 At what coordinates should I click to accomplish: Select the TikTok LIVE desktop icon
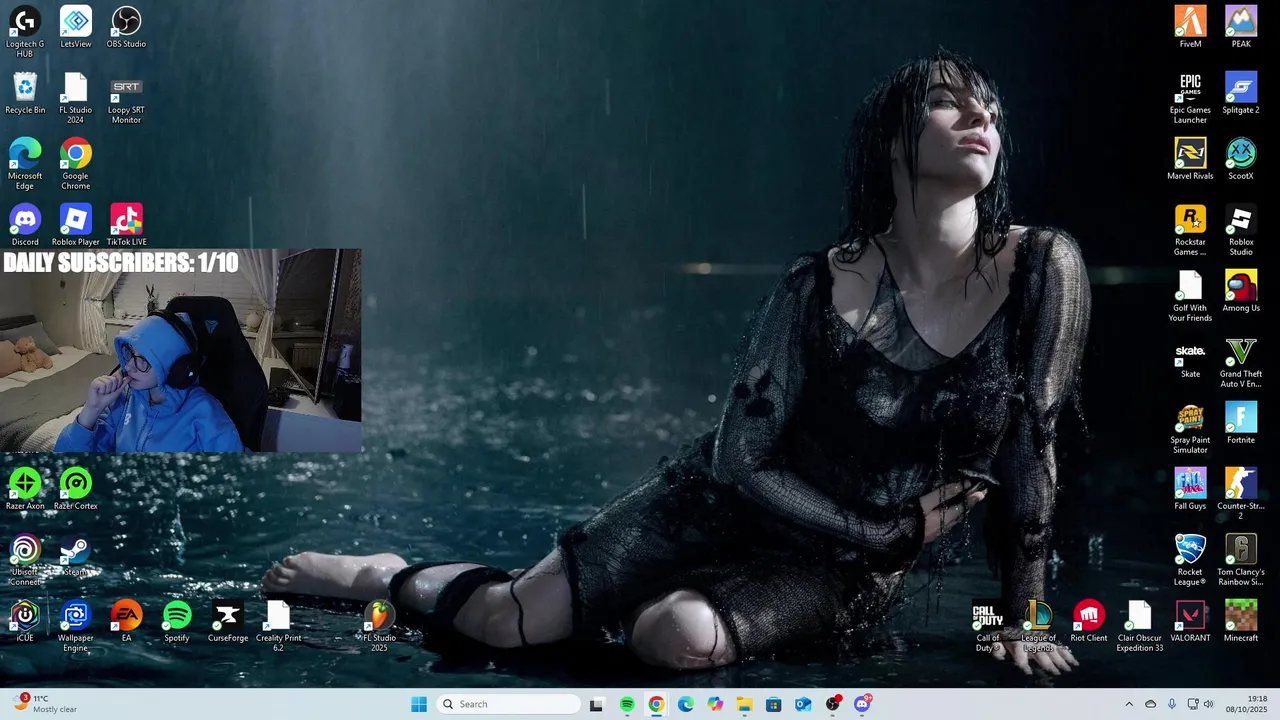point(126,225)
